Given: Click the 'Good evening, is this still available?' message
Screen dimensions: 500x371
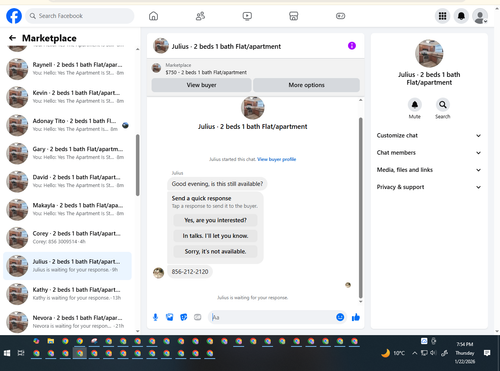Looking at the screenshot, I should tap(217, 184).
